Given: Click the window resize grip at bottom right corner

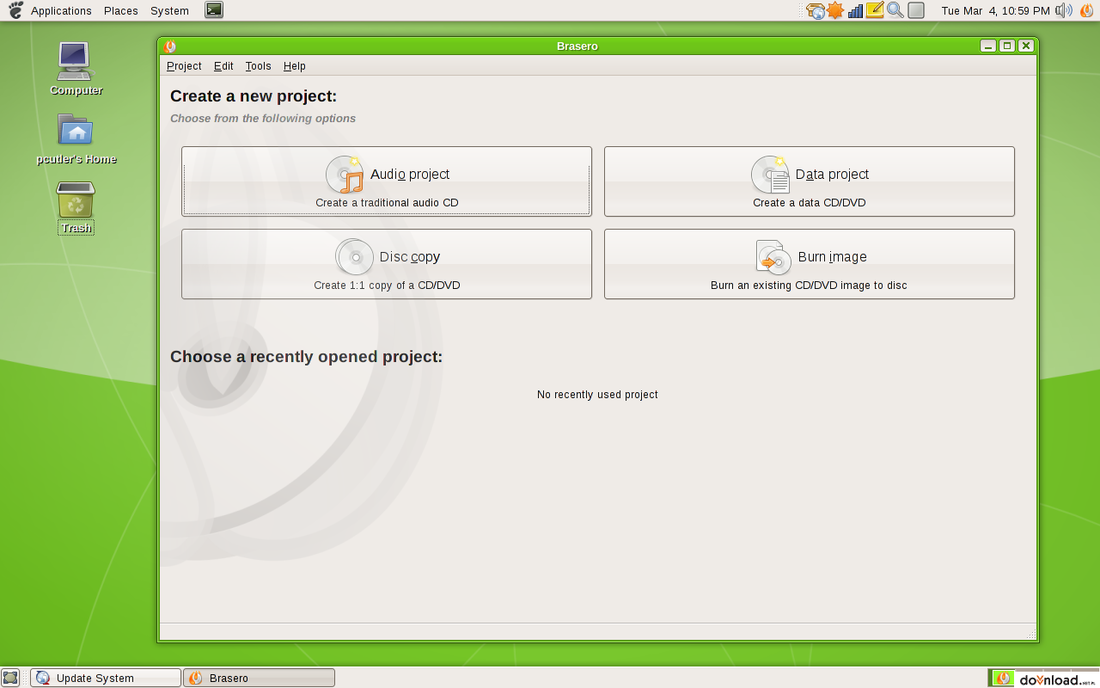Looking at the screenshot, I should [1031, 634].
